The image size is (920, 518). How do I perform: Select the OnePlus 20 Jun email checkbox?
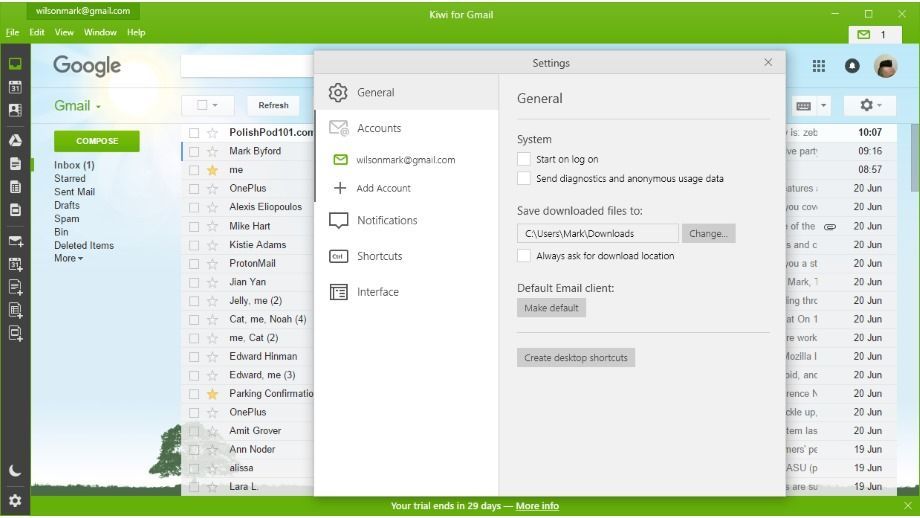coord(194,189)
